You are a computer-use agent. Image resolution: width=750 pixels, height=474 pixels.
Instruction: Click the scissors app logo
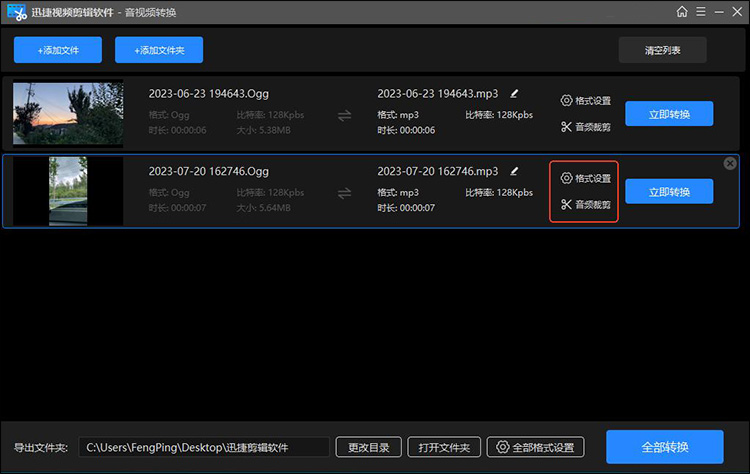click(x=17, y=12)
